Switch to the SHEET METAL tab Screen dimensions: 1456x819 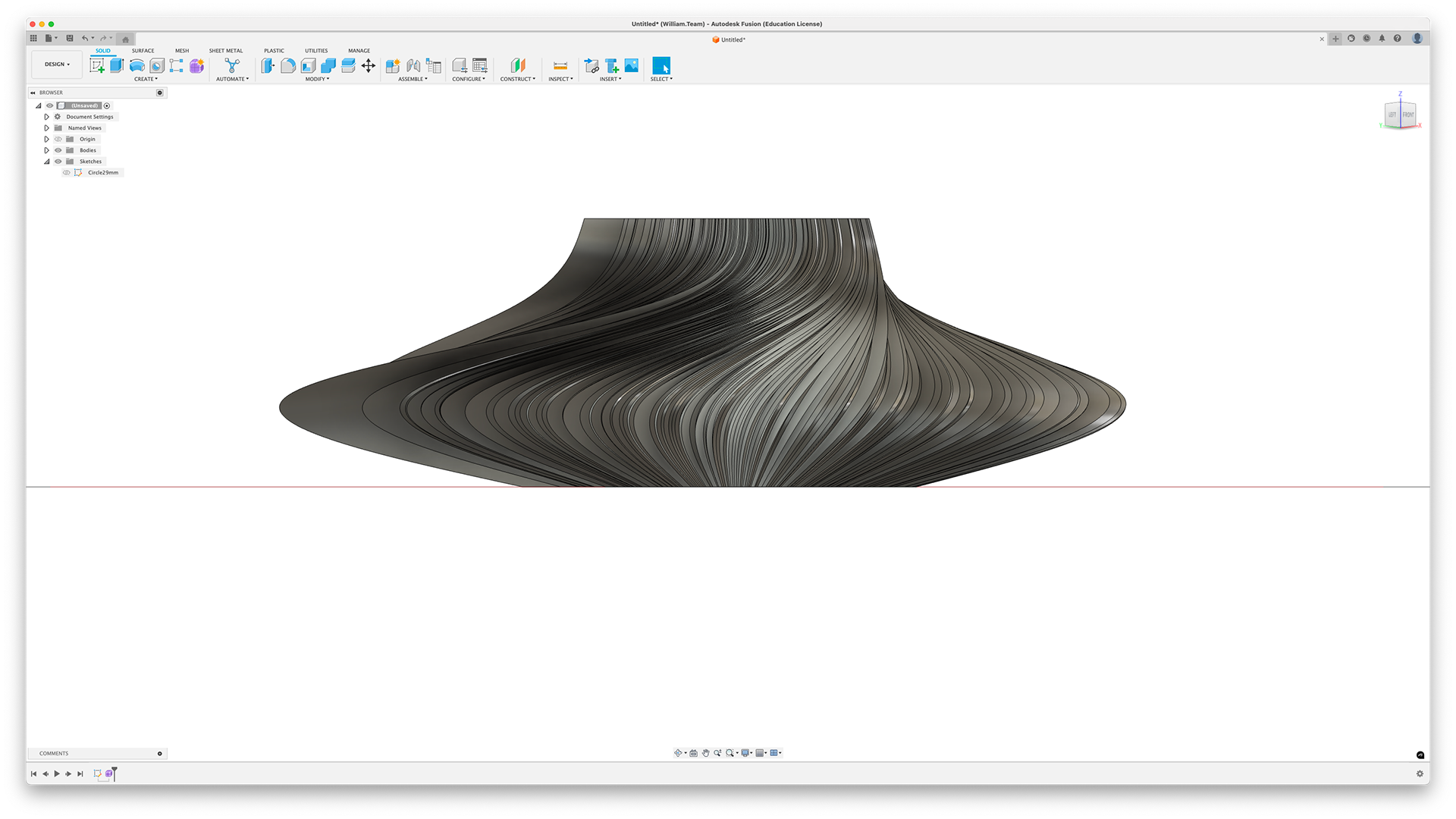tap(226, 51)
